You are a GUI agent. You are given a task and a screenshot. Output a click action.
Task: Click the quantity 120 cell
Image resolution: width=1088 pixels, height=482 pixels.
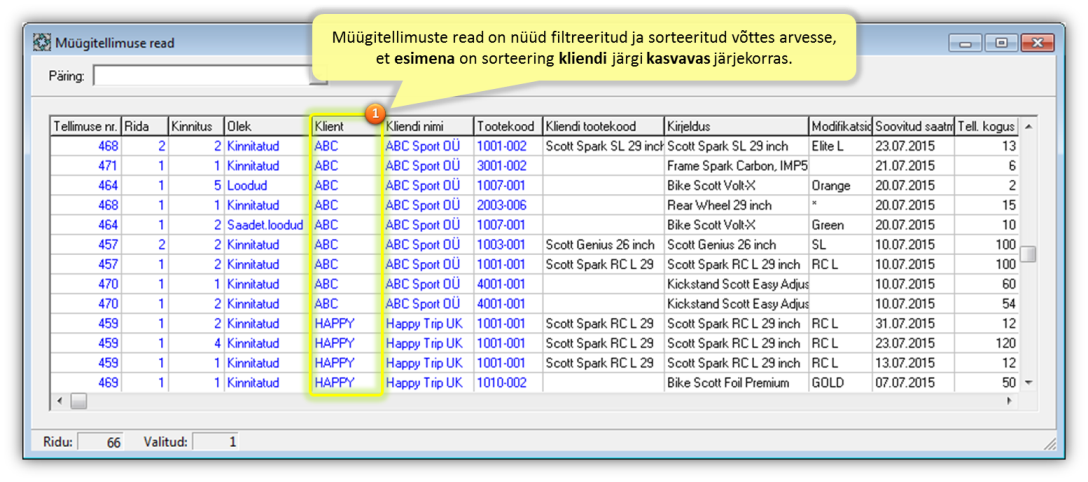point(987,343)
